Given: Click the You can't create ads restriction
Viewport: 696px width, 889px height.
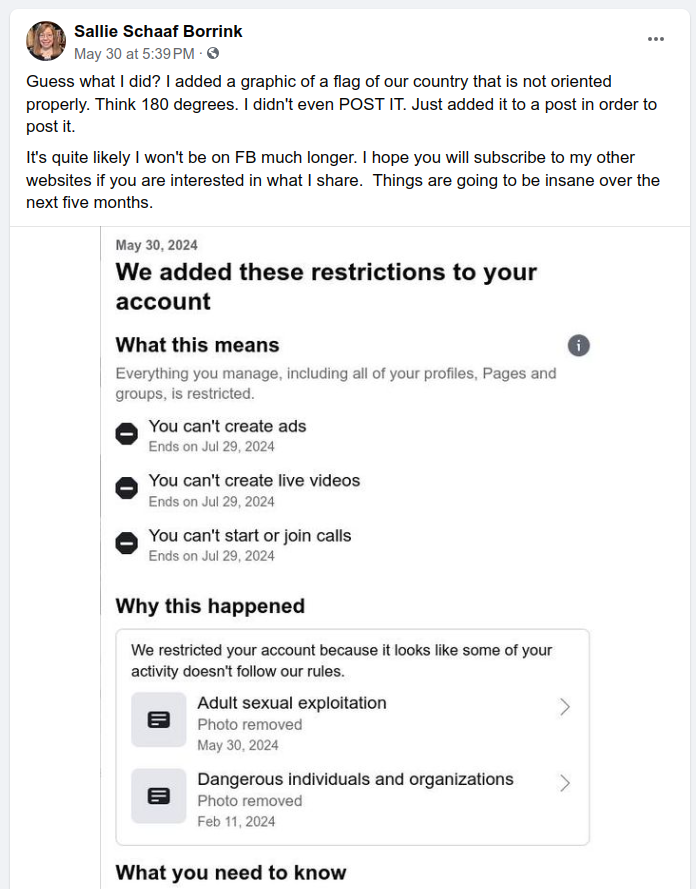Looking at the screenshot, I should [228, 426].
